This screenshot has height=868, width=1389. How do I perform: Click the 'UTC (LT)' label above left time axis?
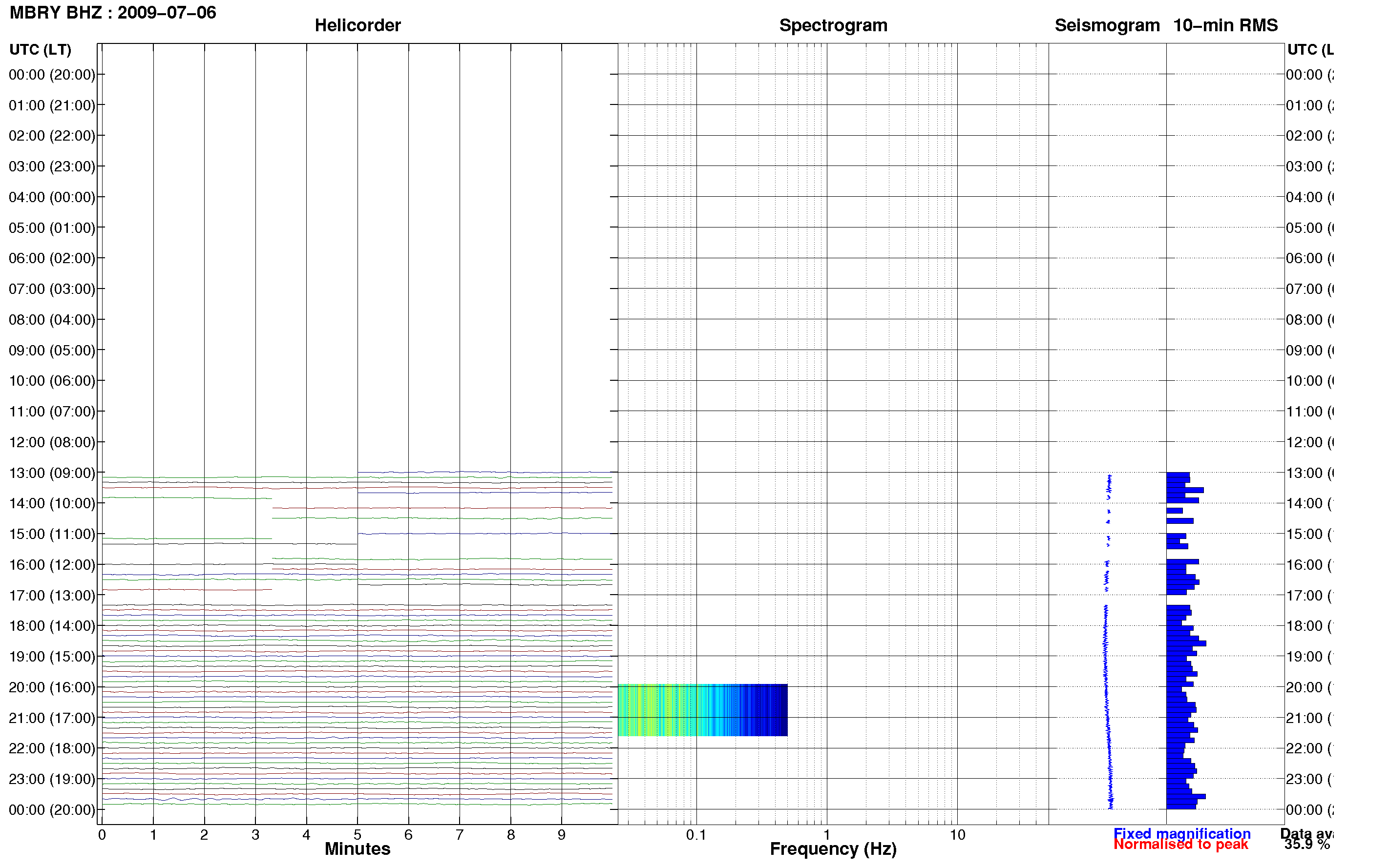point(40,50)
